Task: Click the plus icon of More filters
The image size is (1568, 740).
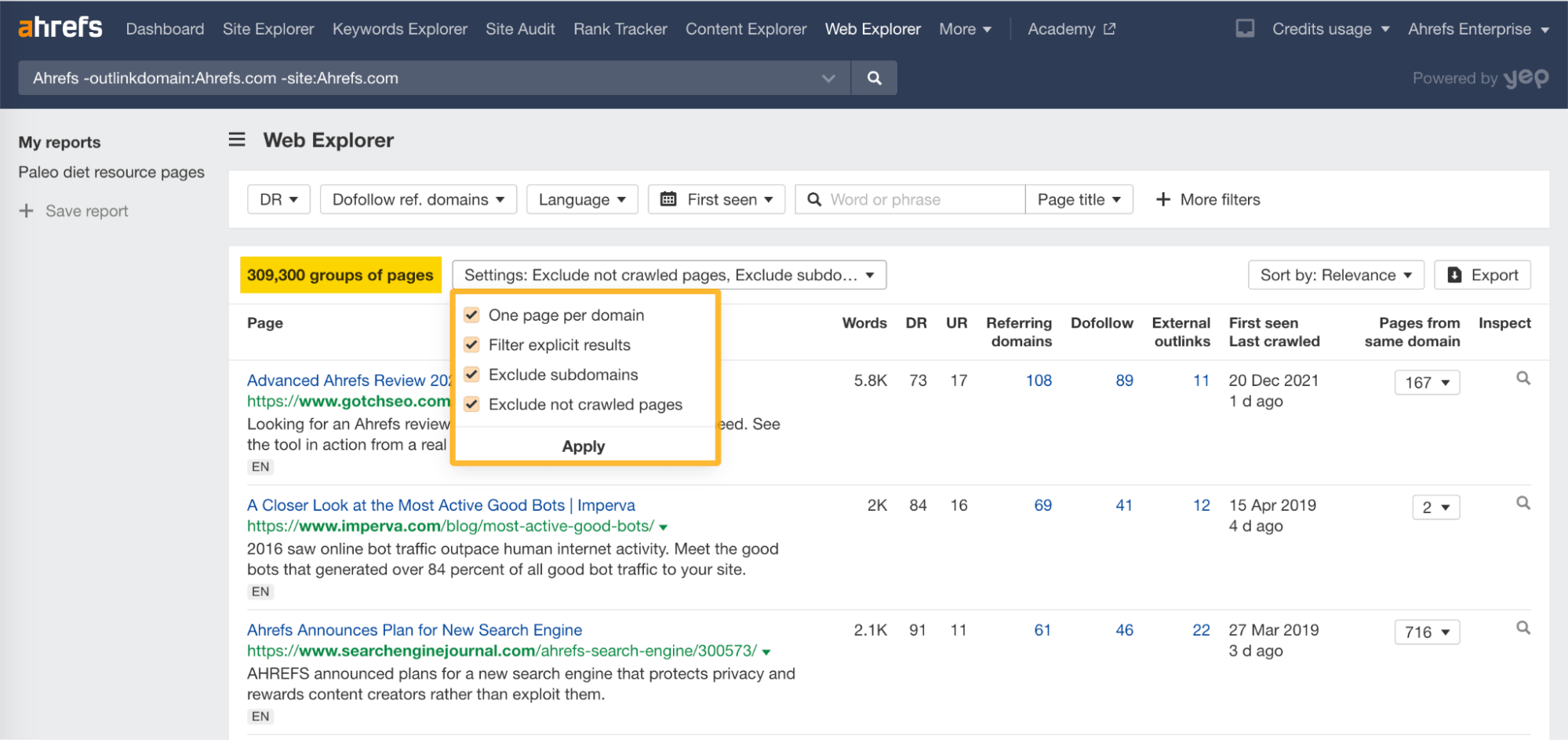Action: coord(1163,199)
